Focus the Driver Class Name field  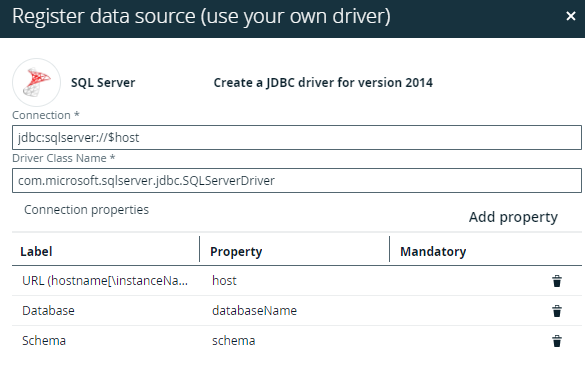[297, 181]
